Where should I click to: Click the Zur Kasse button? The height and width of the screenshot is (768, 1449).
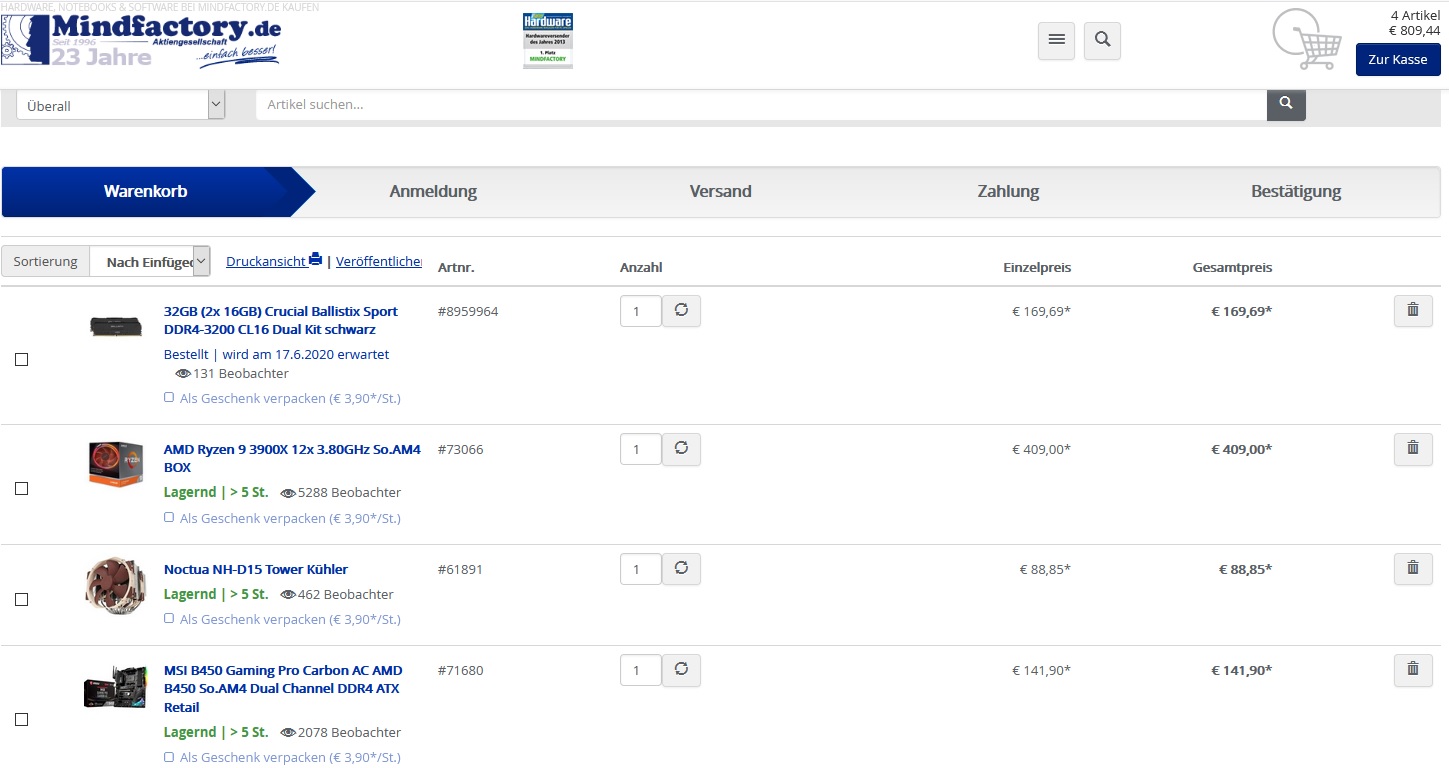click(1398, 59)
